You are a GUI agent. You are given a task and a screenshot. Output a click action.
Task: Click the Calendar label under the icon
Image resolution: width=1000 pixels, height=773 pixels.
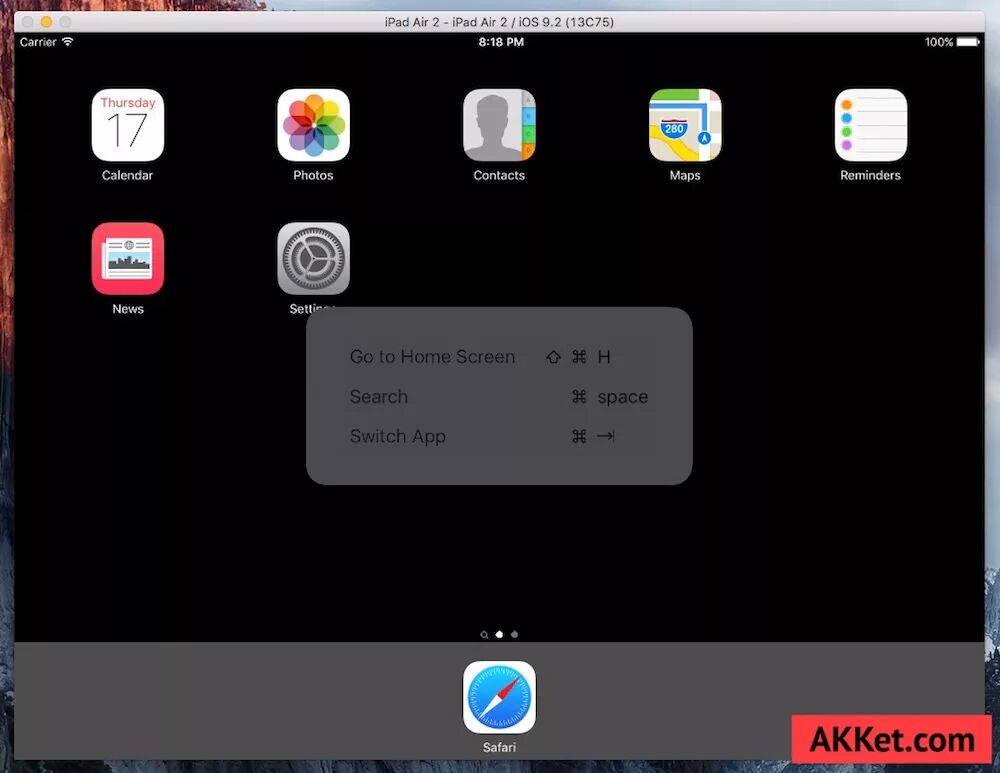pyautogui.click(x=128, y=175)
